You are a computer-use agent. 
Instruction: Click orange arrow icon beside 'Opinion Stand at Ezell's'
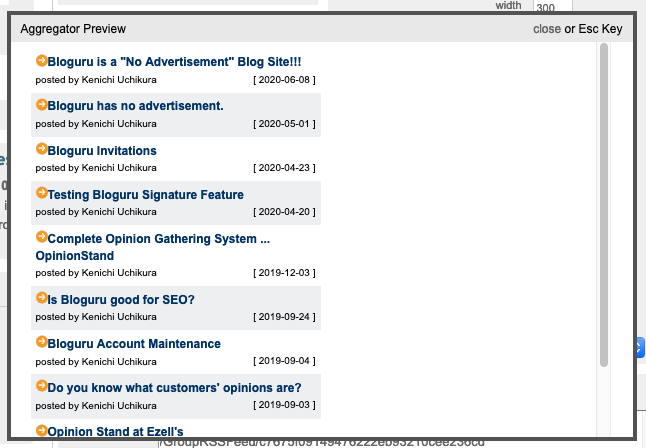point(42,430)
